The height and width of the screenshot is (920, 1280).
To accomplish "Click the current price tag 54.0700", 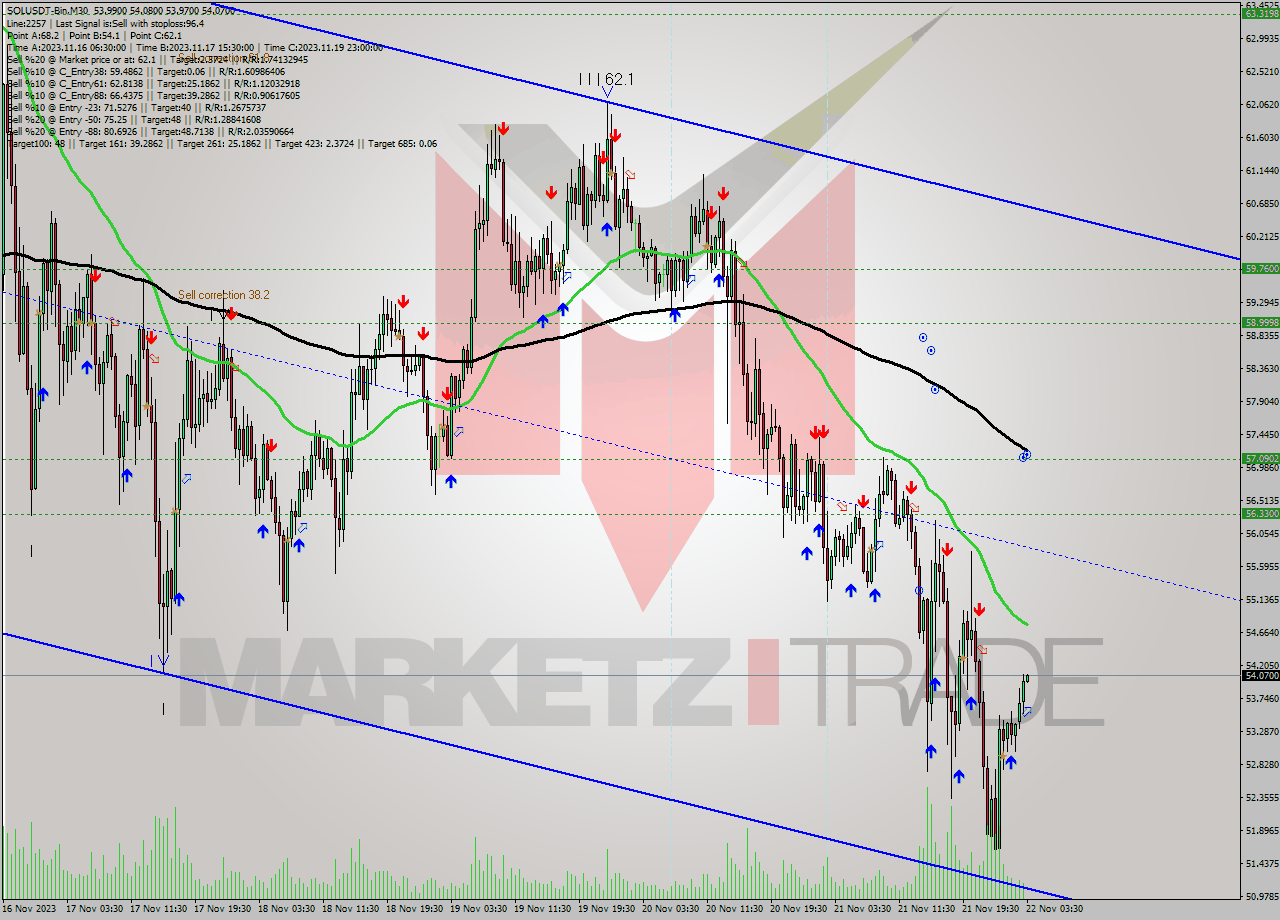I will click(x=1260, y=675).
